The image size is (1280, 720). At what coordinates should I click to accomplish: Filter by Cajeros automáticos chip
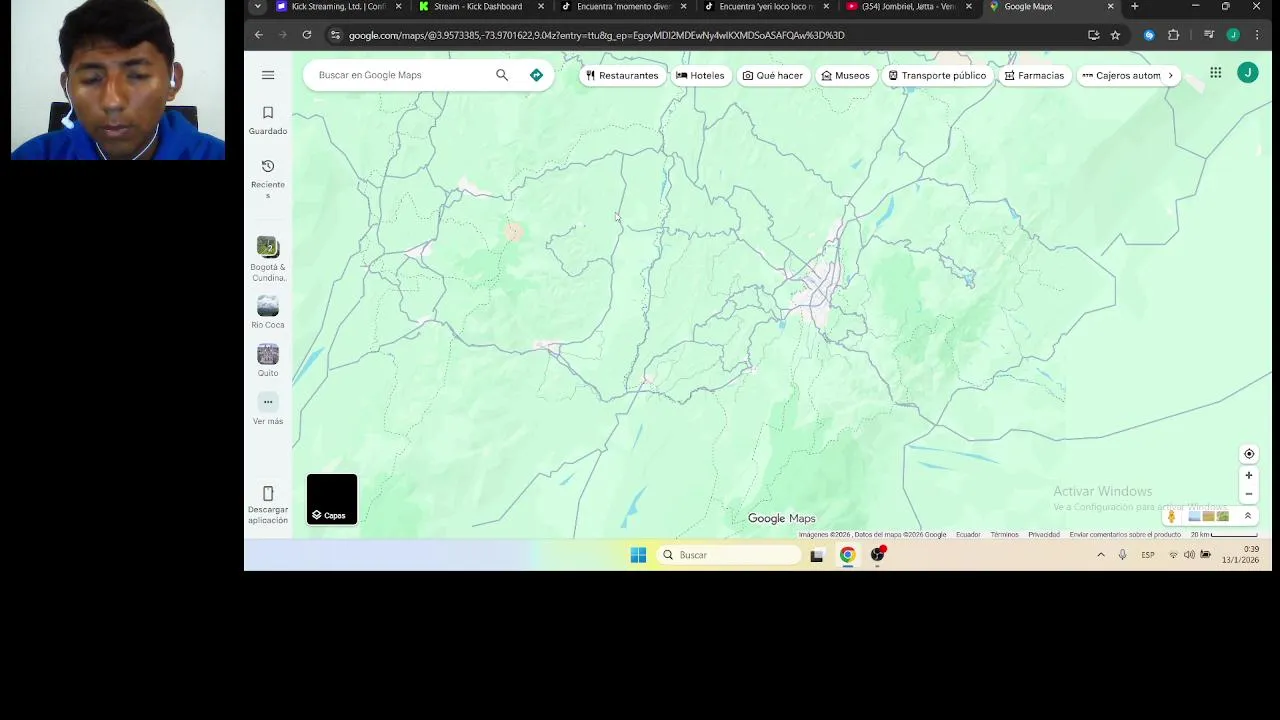[1121, 75]
